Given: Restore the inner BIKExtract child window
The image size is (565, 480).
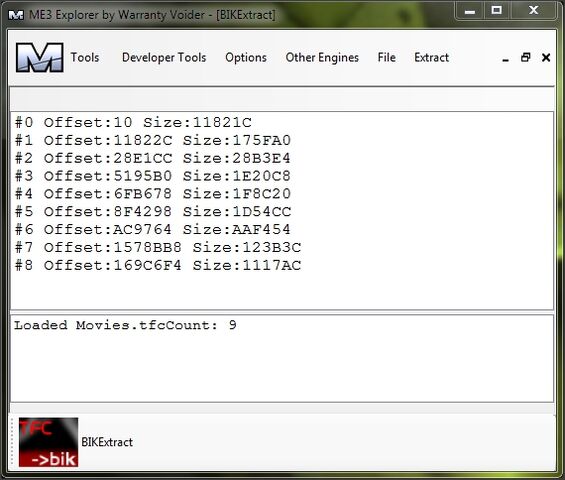Looking at the screenshot, I should tap(526, 58).
